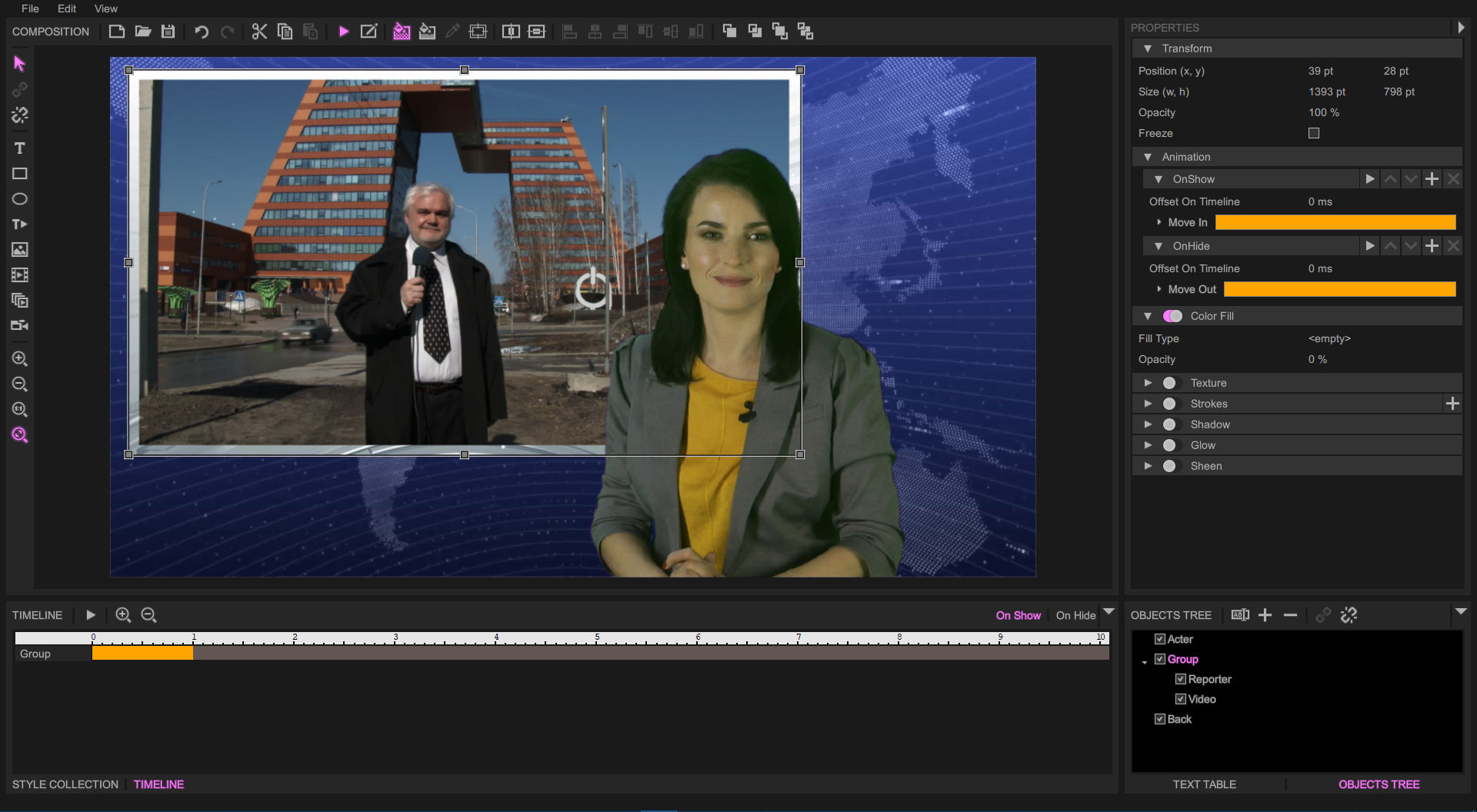Viewport: 1477px width, 812px height.
Task: Expand the Texture section arrow
Action: pos(1148,383)
